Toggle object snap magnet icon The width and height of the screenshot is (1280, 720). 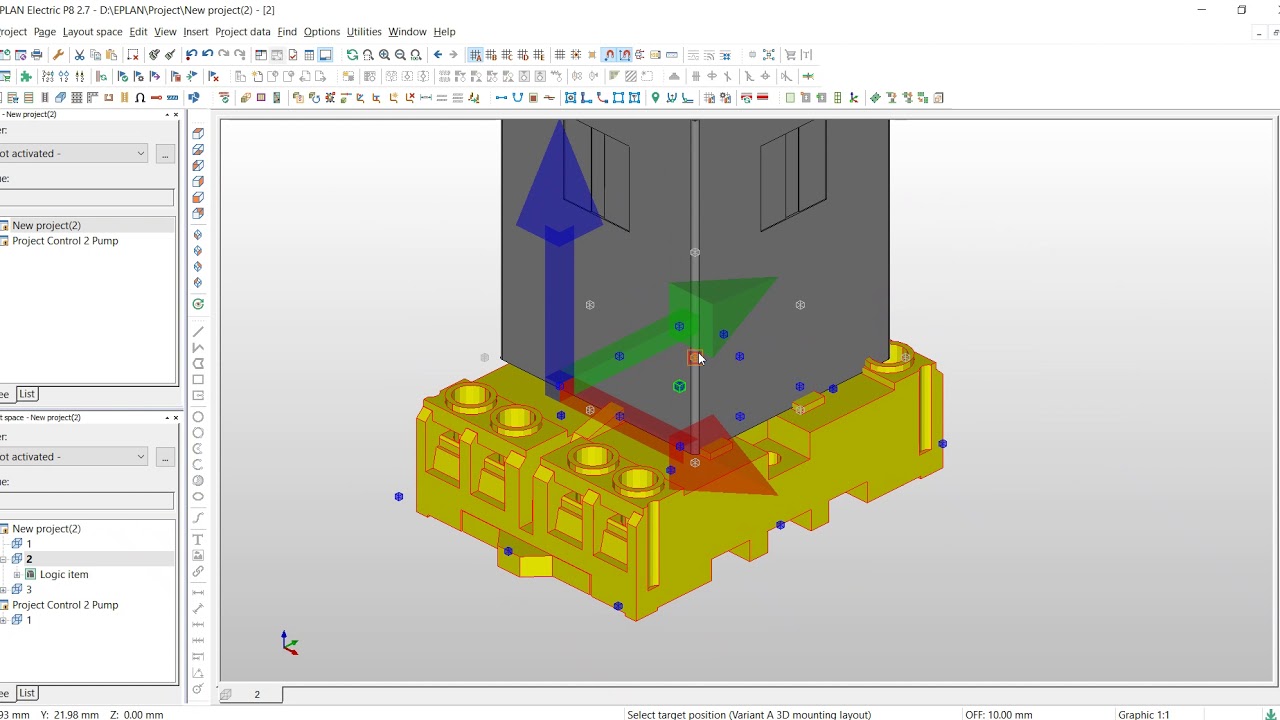(x=609, y=55)
